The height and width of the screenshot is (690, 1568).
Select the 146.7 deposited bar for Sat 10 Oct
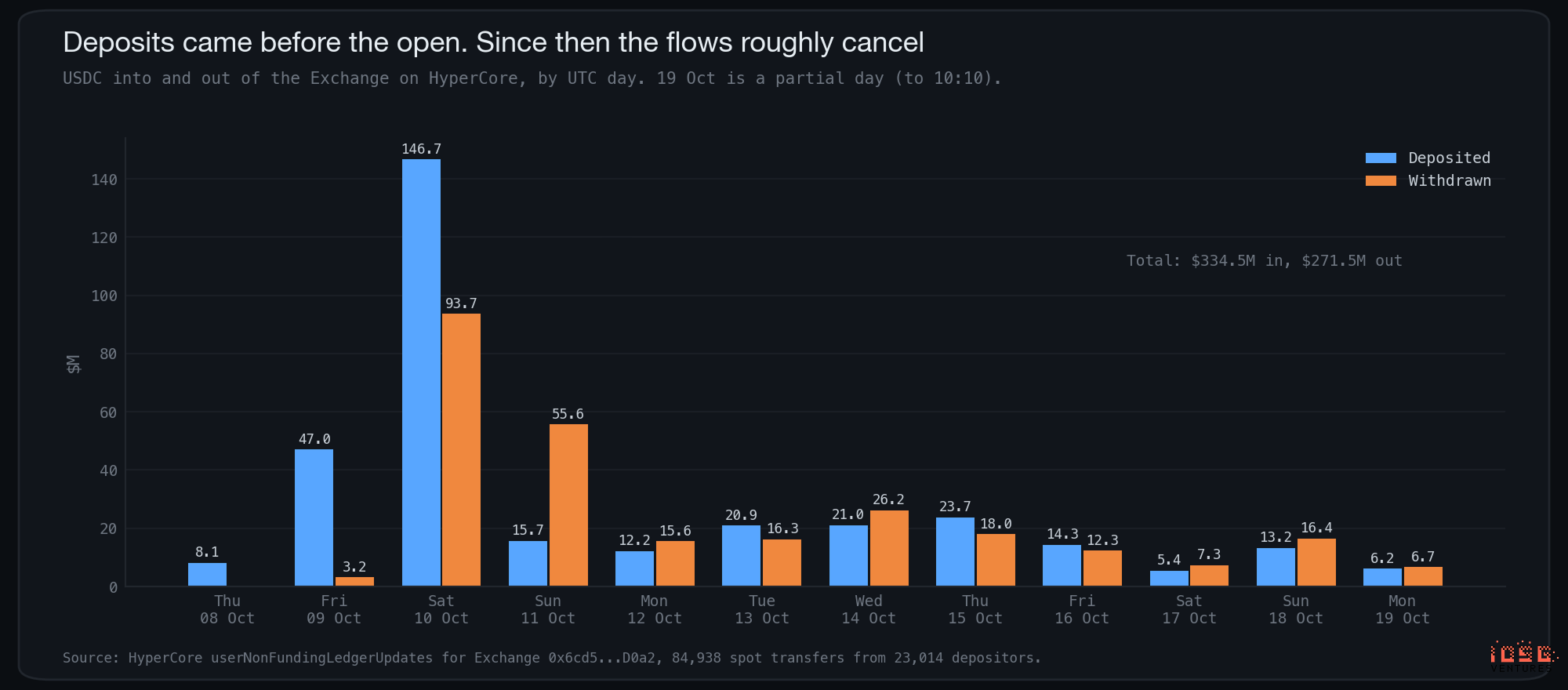click(421, 372)
